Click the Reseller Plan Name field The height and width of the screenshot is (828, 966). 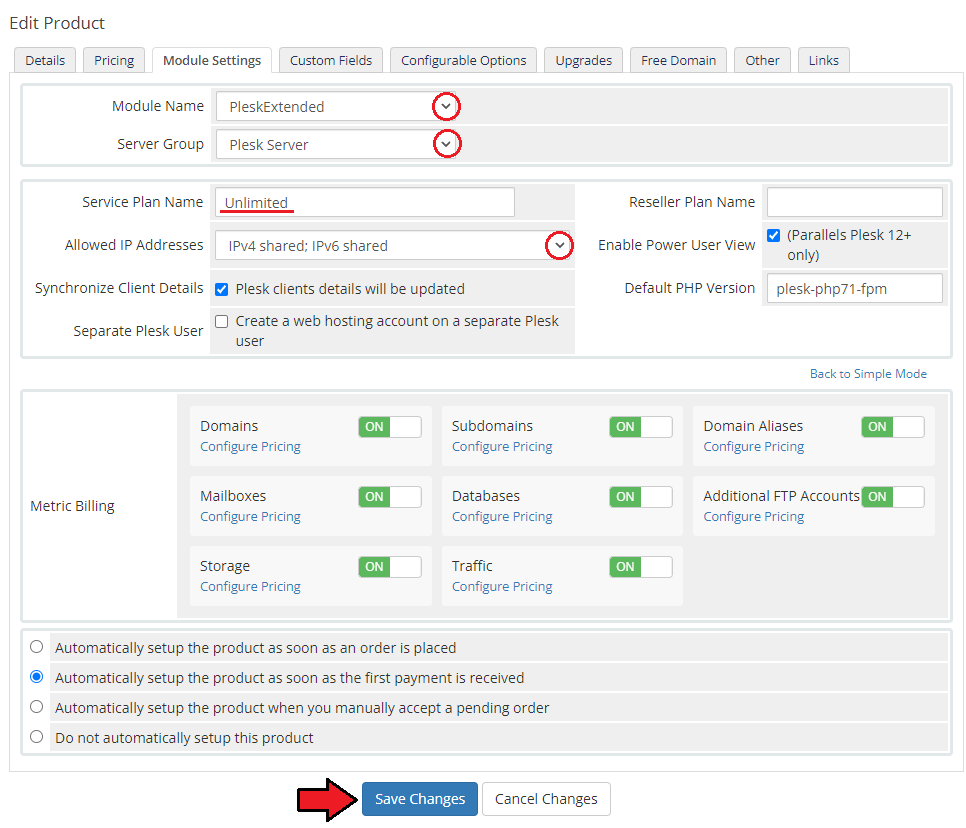(x=854, y=202)
